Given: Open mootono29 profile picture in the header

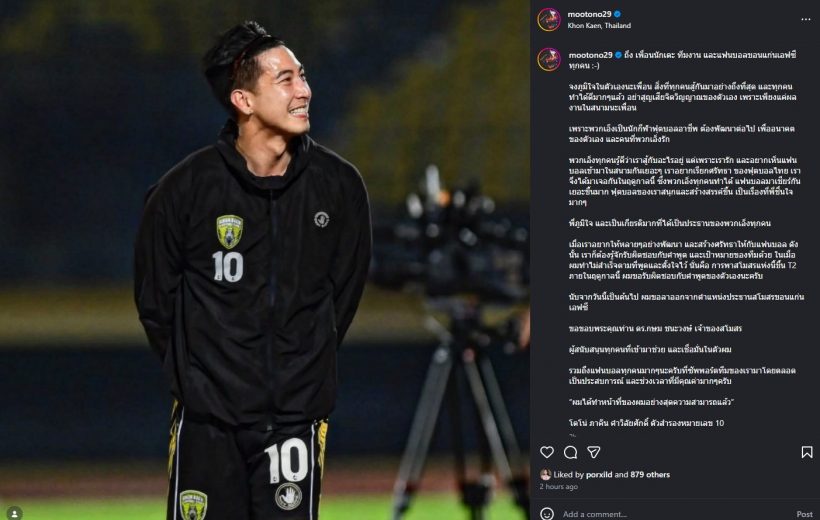Looking at the screenshot, I should click(x=549, y=19).
